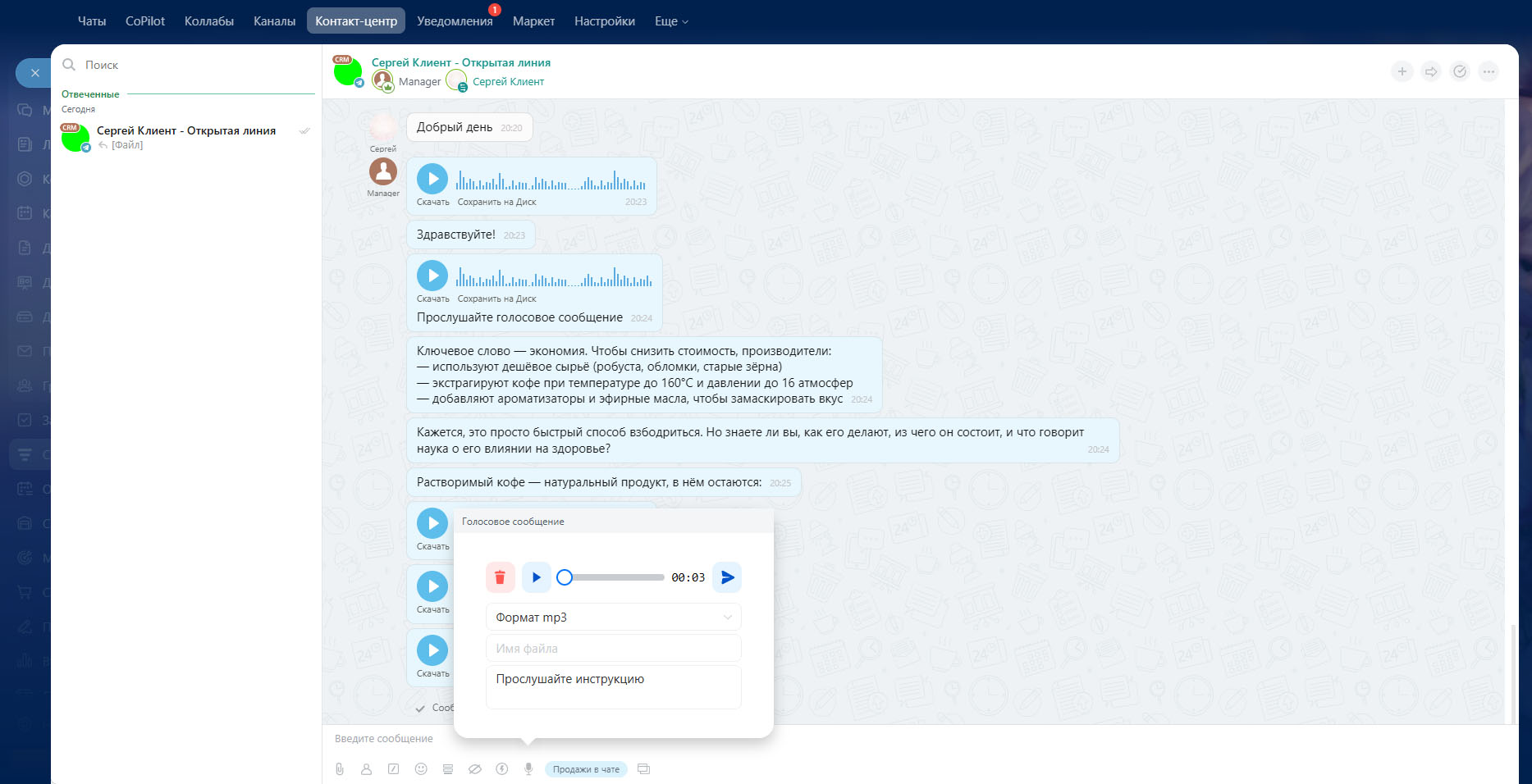
Task: Click the paperclip attach file icon
Action: pos(340,769)
